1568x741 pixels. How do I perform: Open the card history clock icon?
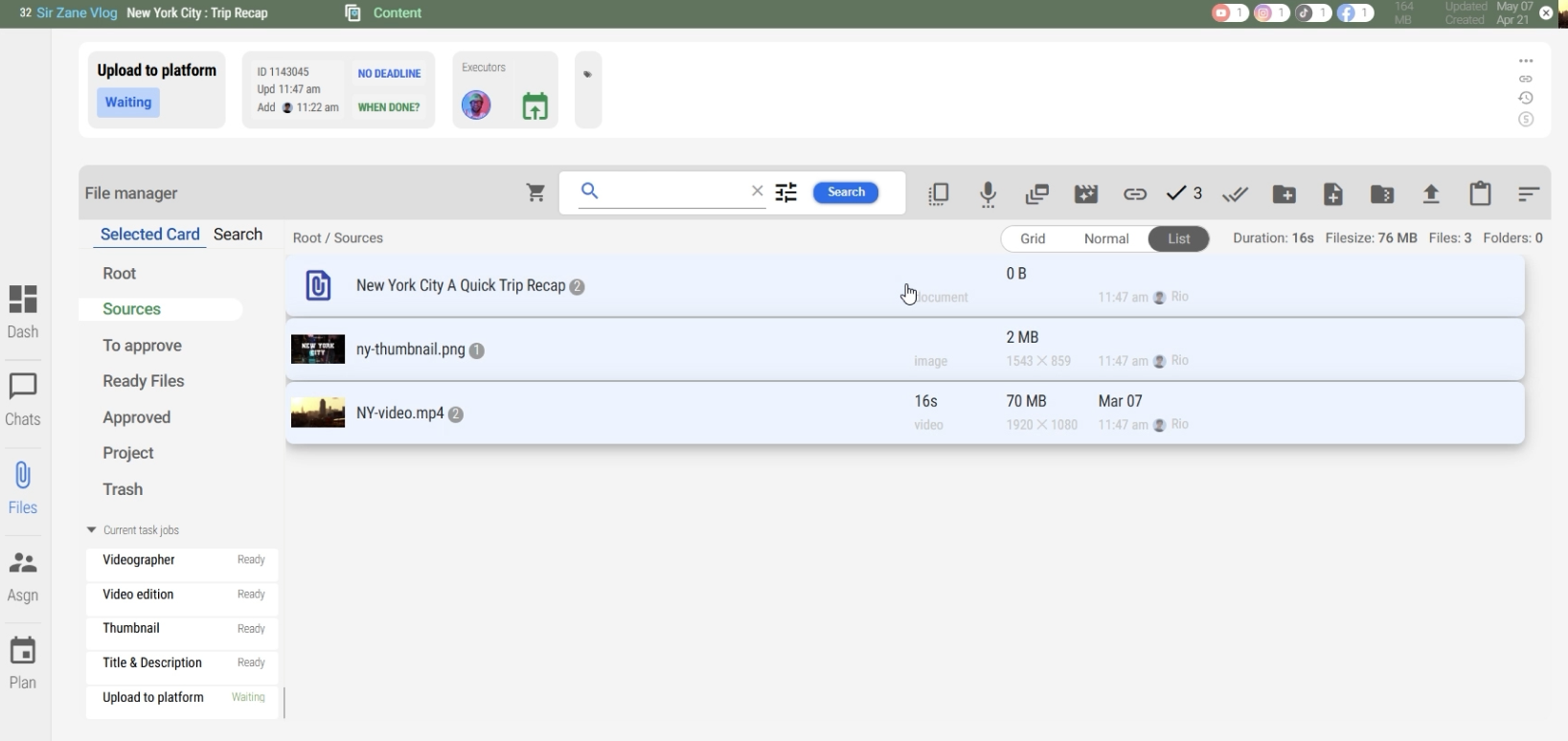tap(1527, 99)
